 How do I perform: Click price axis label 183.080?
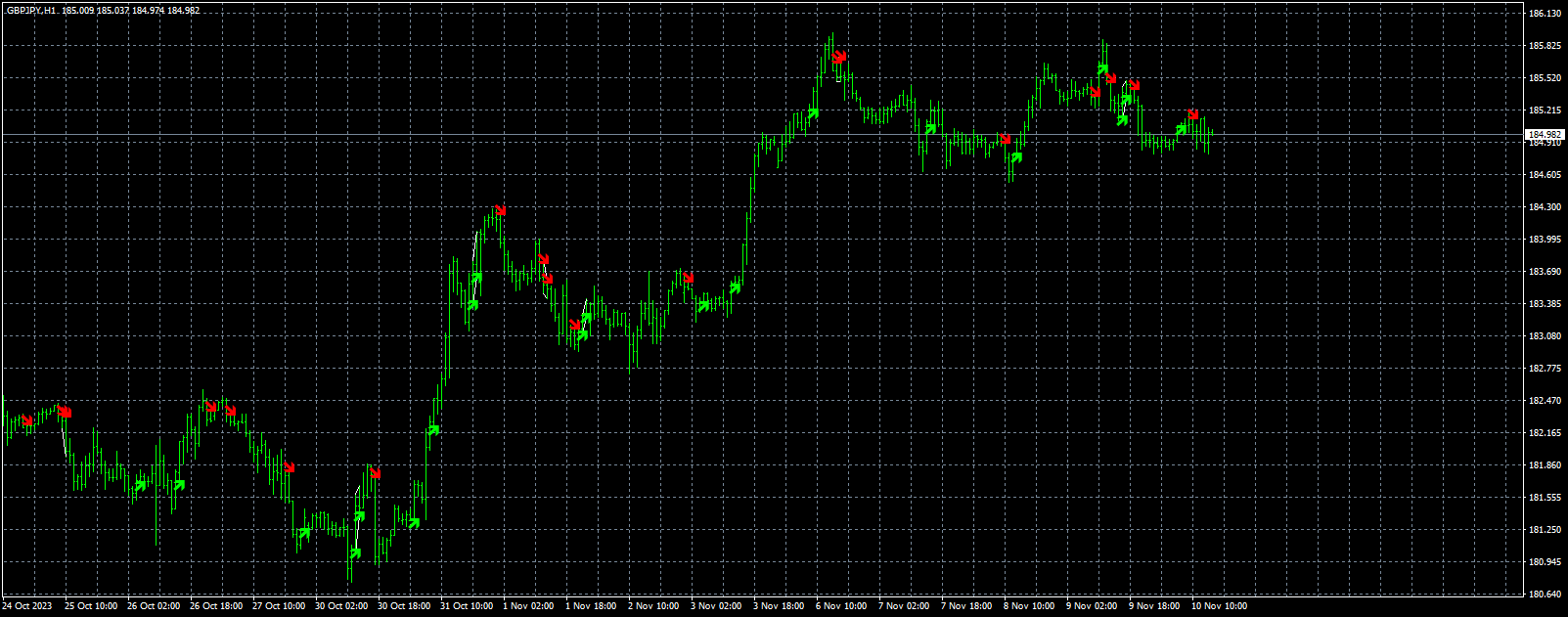[1545, 336]
